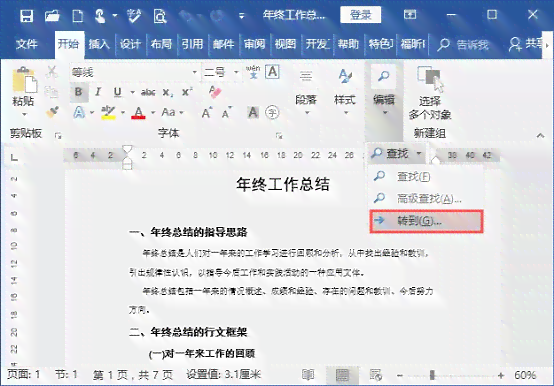
Task: Open the Clipboard pane launcher
Action: click(x=58, y=135)
